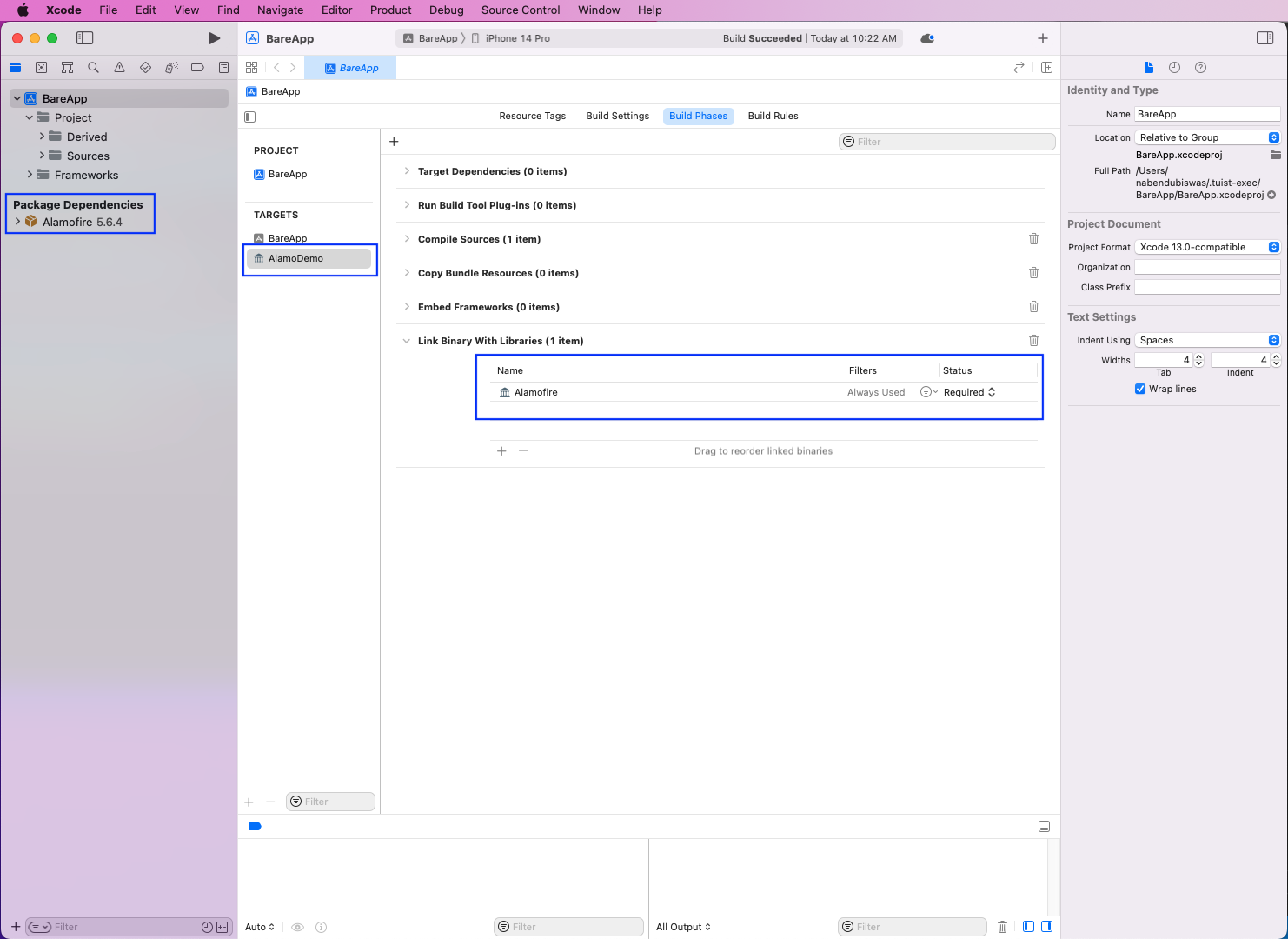Show the variables view pane toggle

pyautogui.click(x=1028, y=927)
